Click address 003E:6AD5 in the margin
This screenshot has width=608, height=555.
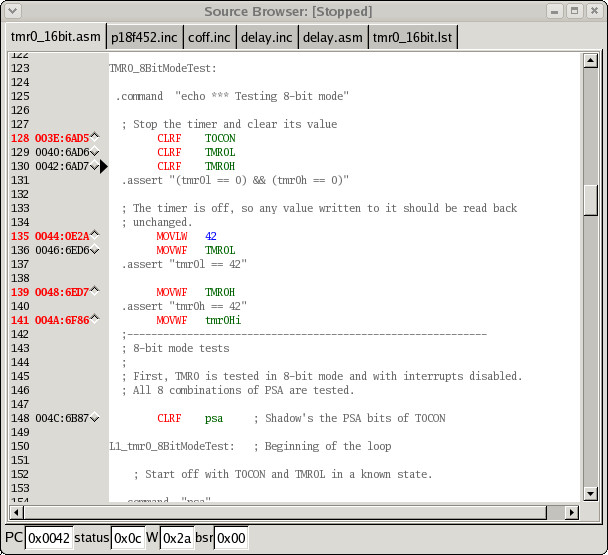point(62,138)
